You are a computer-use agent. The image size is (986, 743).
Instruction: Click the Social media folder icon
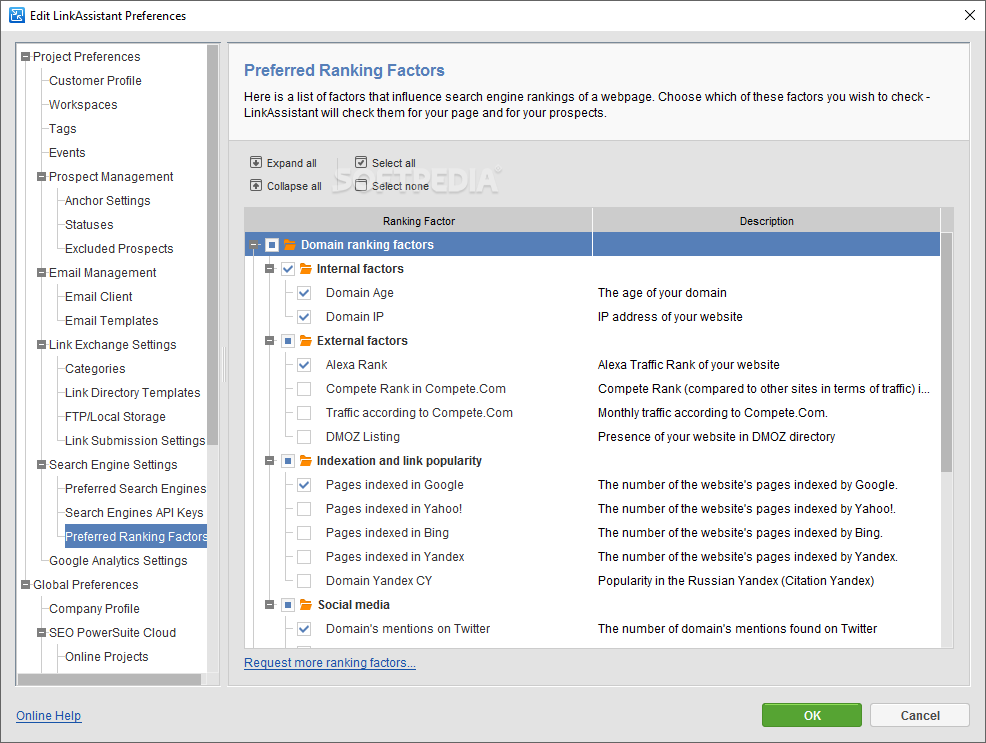306,605
